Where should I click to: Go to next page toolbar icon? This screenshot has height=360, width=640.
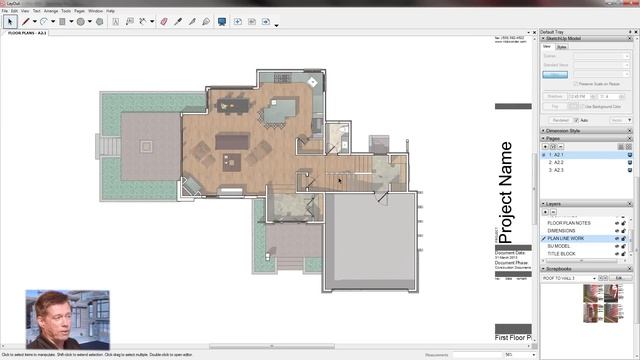pyautogui.click(x=266, y=22)
